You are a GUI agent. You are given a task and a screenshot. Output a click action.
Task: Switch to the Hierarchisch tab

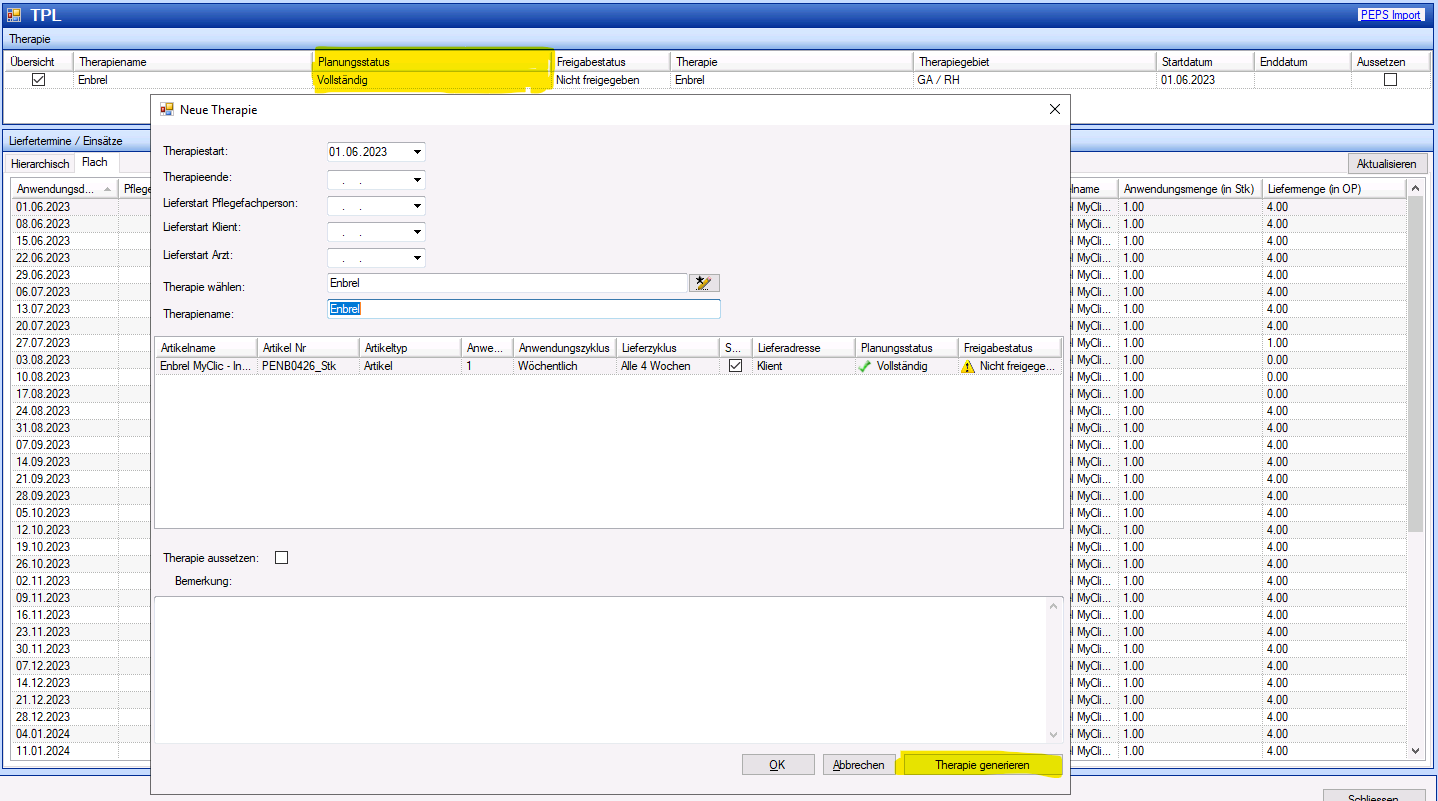[40, 163]
